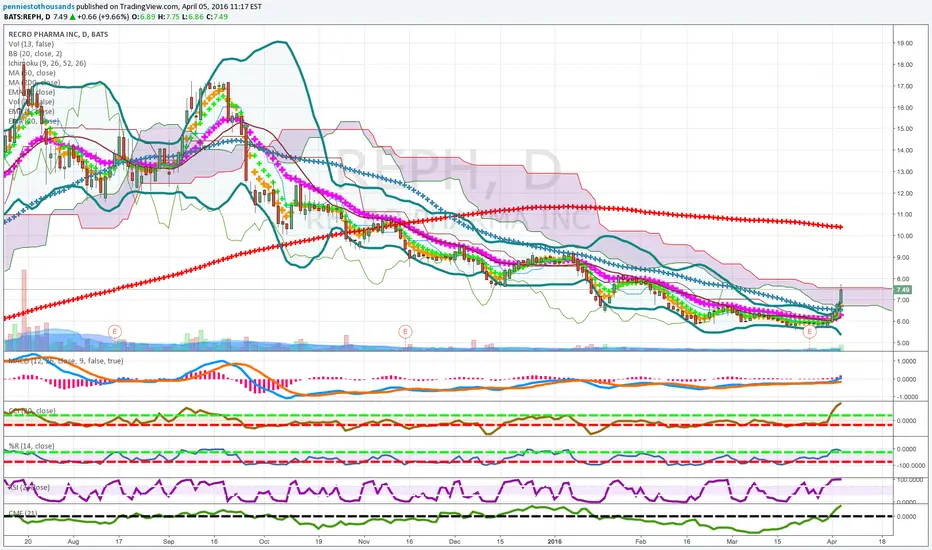Screen dimensions: 932x550
Task: Click the 100.0000 value on RSI axis
Action: point(908,479)
